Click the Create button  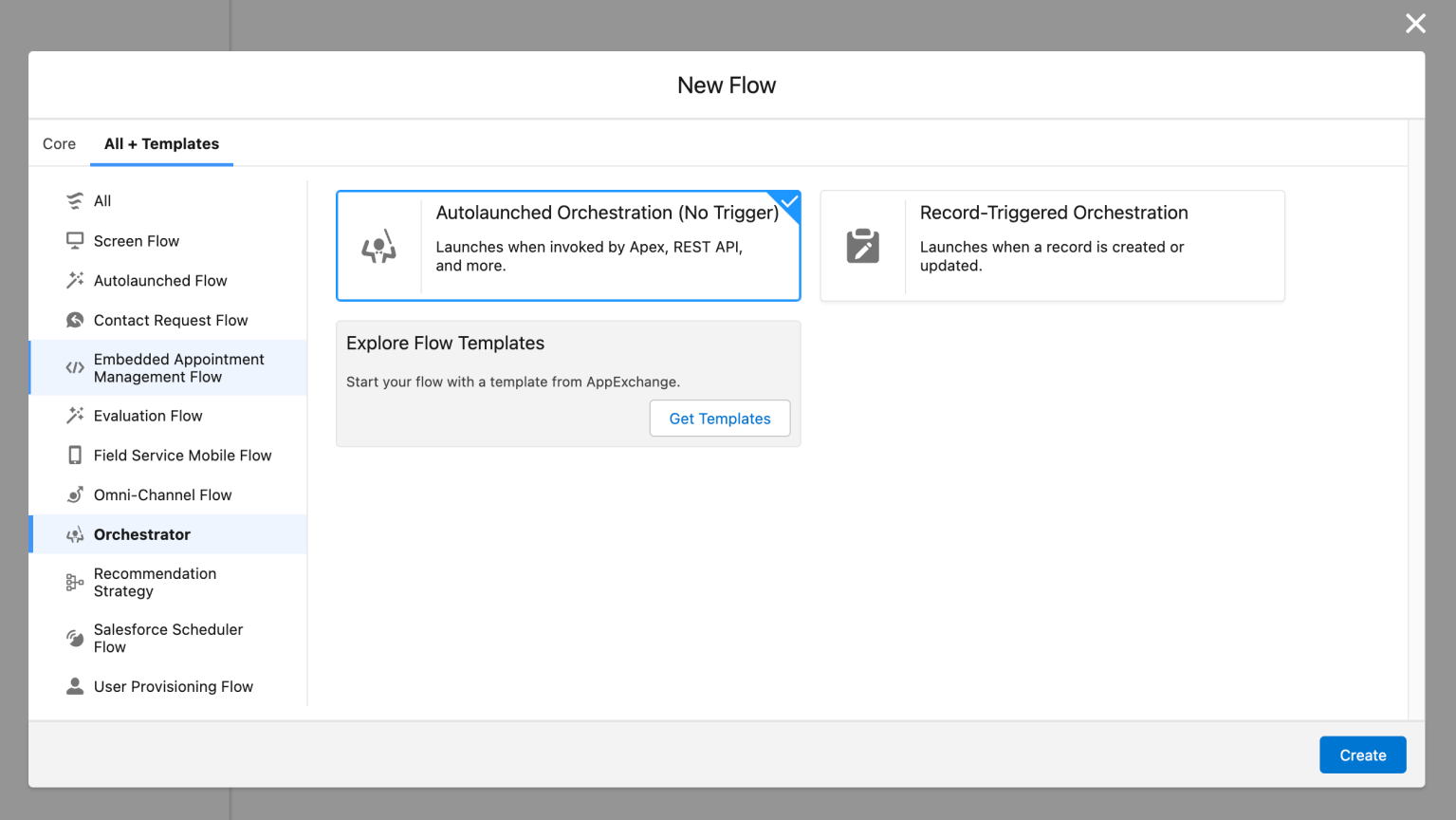[1362, 755]
